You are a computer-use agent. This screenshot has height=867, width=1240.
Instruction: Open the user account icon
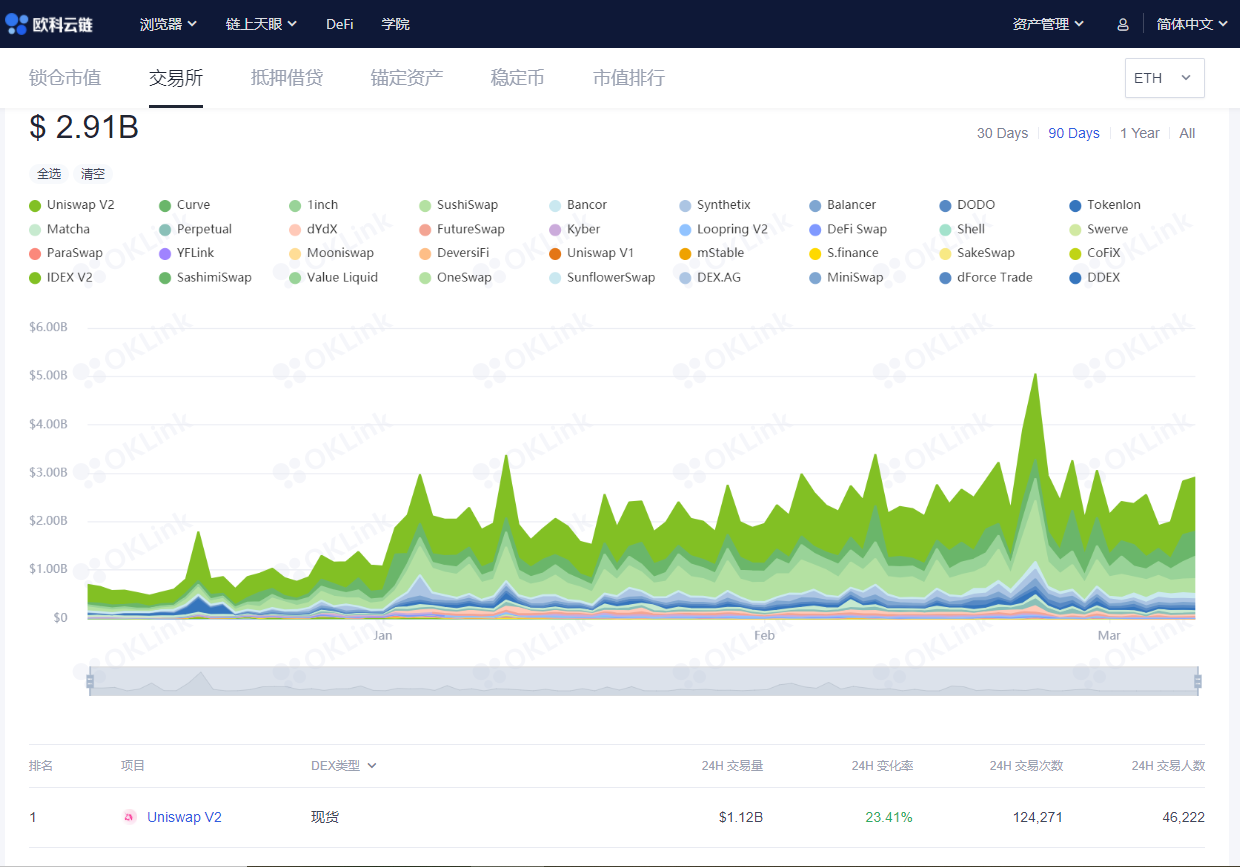(x=1123, y=24)
